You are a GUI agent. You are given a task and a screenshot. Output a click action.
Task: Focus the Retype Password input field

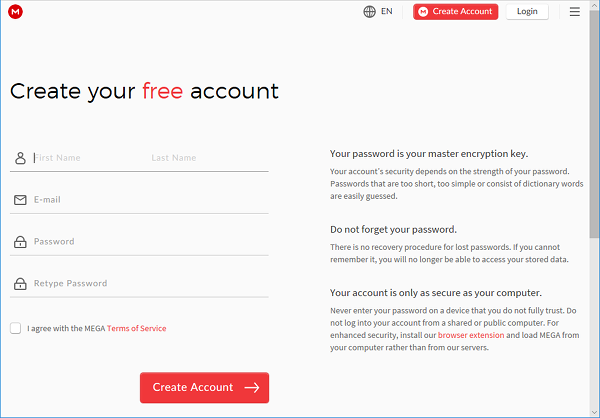[x=151, y=284]
